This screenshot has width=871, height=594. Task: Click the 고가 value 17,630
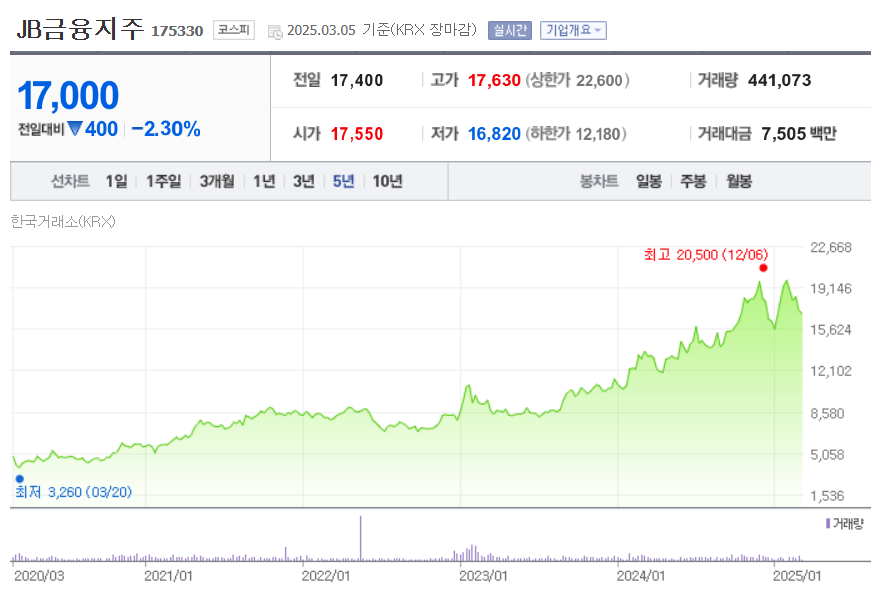494,81
